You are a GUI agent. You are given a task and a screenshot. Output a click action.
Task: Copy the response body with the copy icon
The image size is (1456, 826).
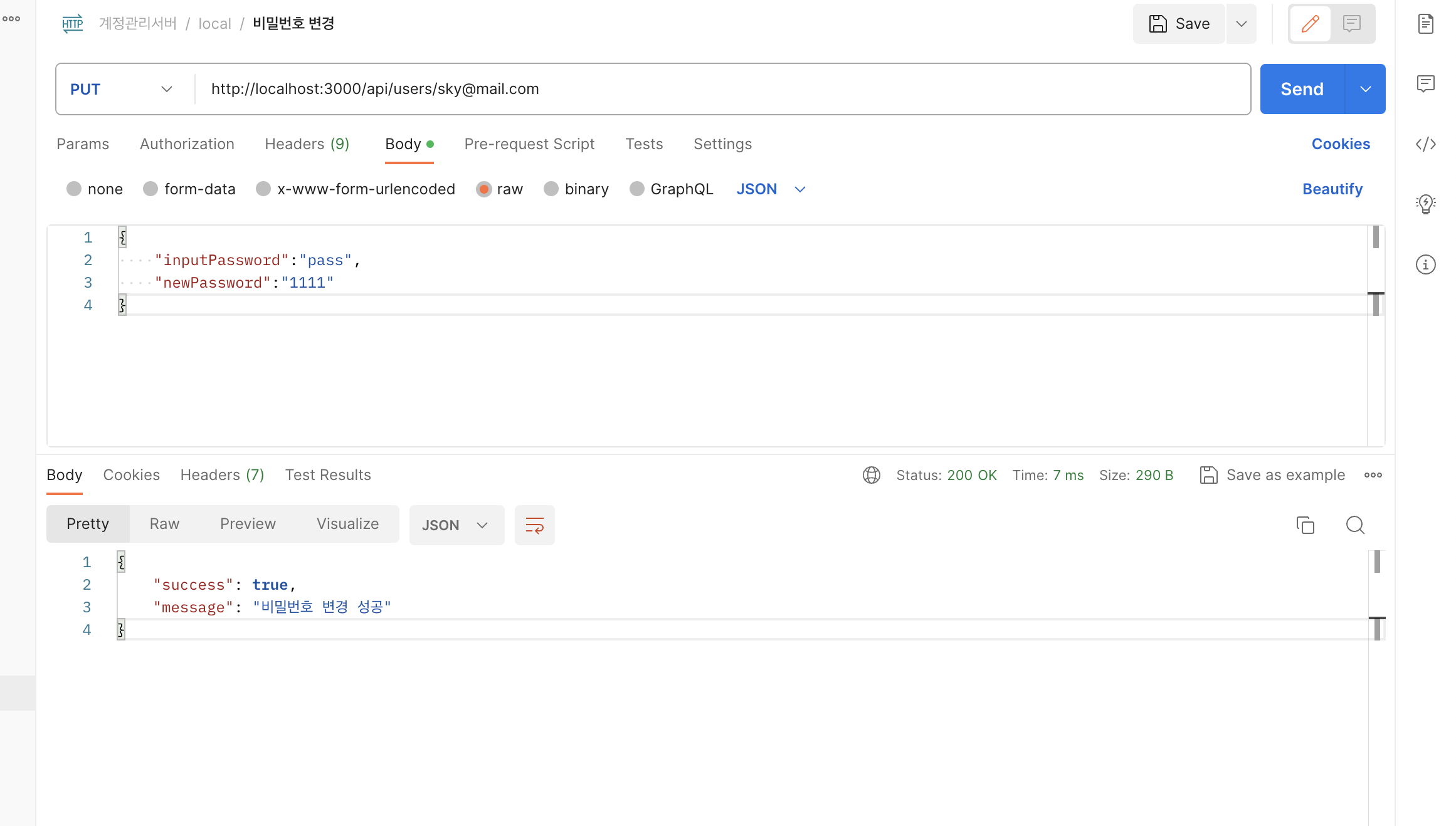pyautogui.click(x=1305, y=525)
